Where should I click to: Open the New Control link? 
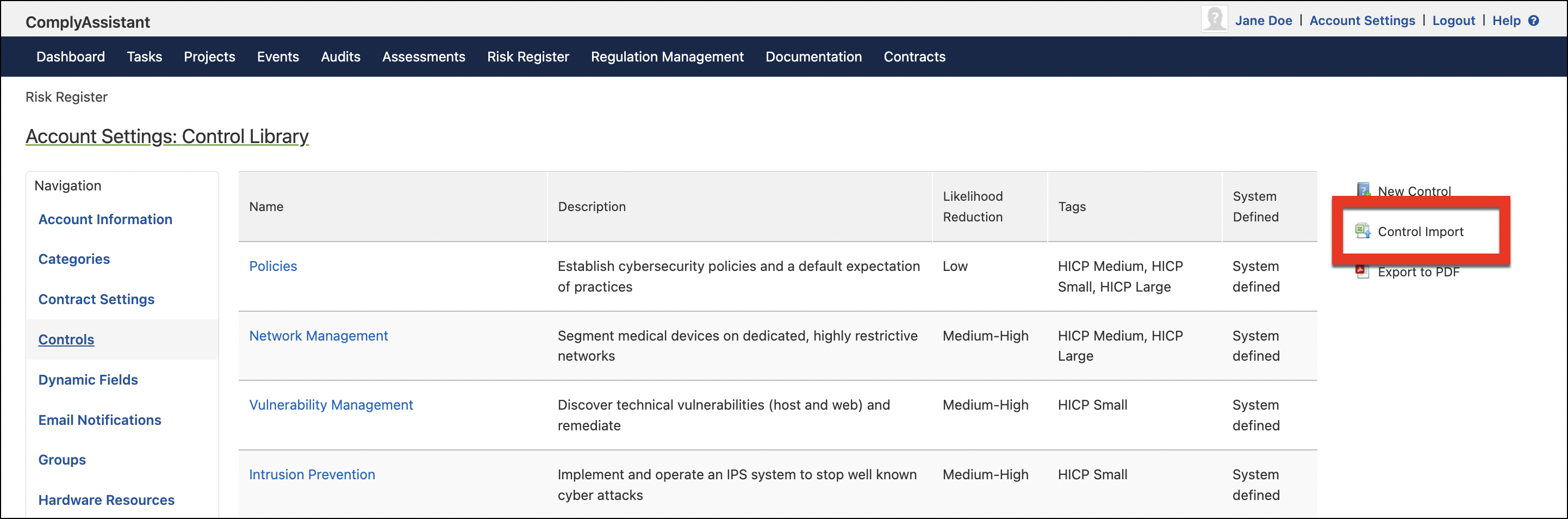pyautogui.click(x=1414, y=190)
